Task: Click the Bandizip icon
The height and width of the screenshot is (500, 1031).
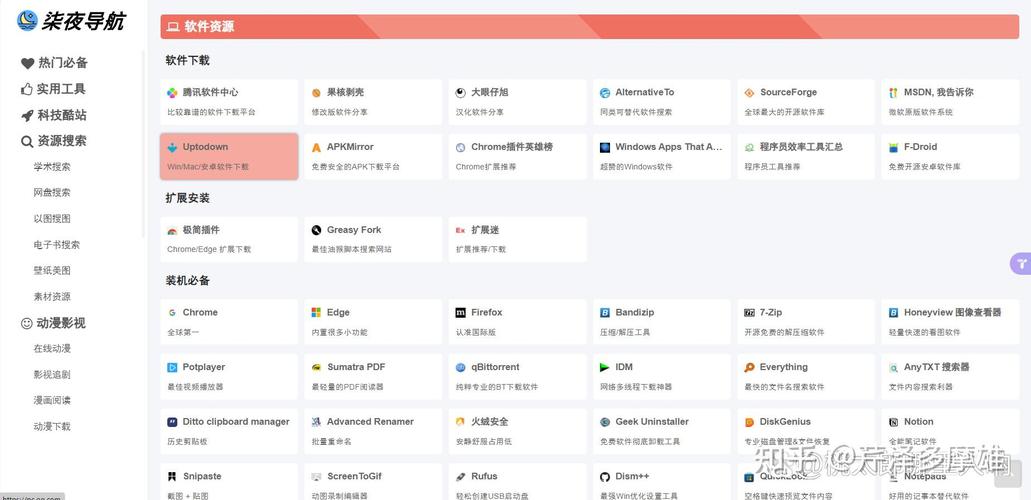Action: [605, 313]
